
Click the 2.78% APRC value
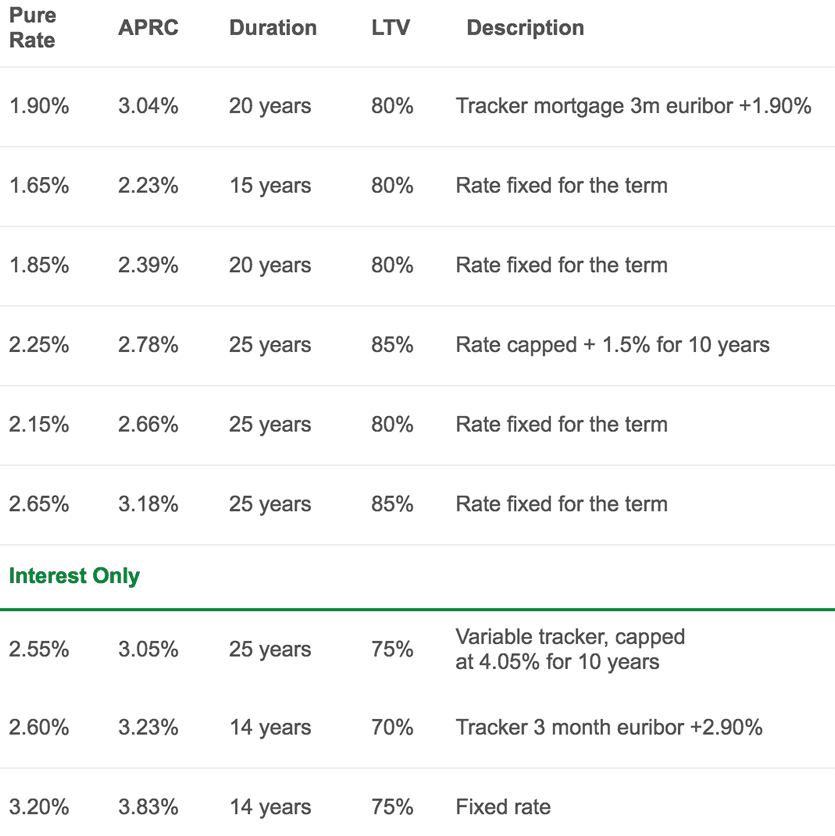[x=148, y=345]
